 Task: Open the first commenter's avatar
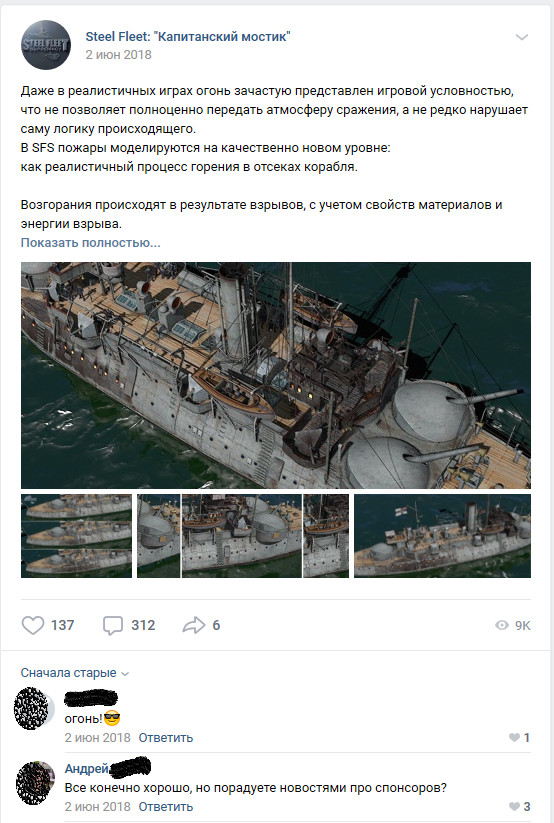(x=34, y=709)
